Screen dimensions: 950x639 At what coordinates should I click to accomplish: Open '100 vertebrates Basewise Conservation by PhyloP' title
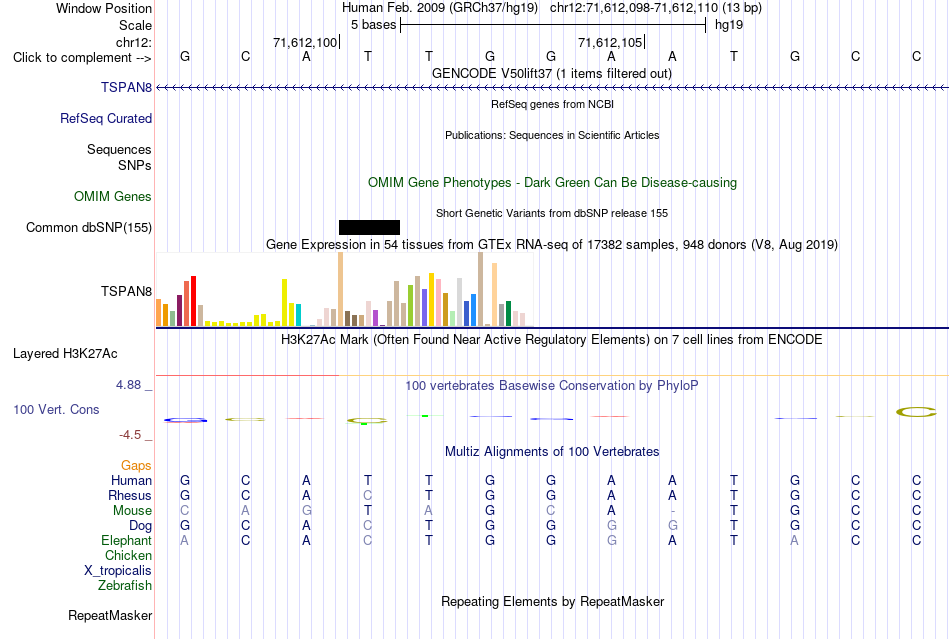[x=551, y=386]
